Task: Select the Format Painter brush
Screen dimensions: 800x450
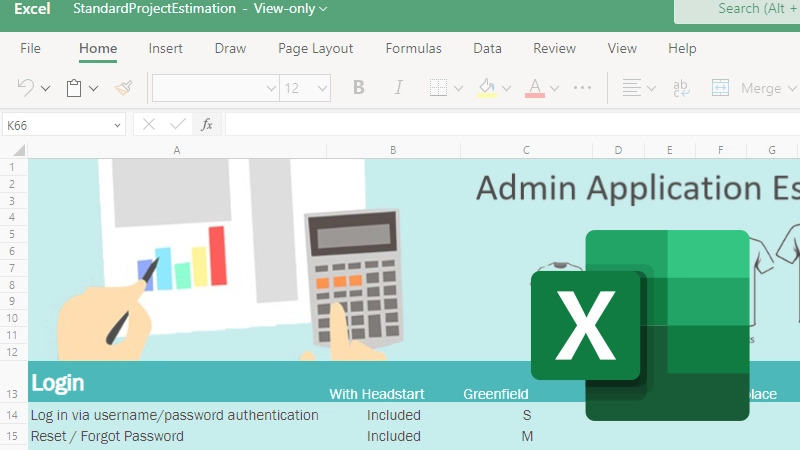Action: 123,88
